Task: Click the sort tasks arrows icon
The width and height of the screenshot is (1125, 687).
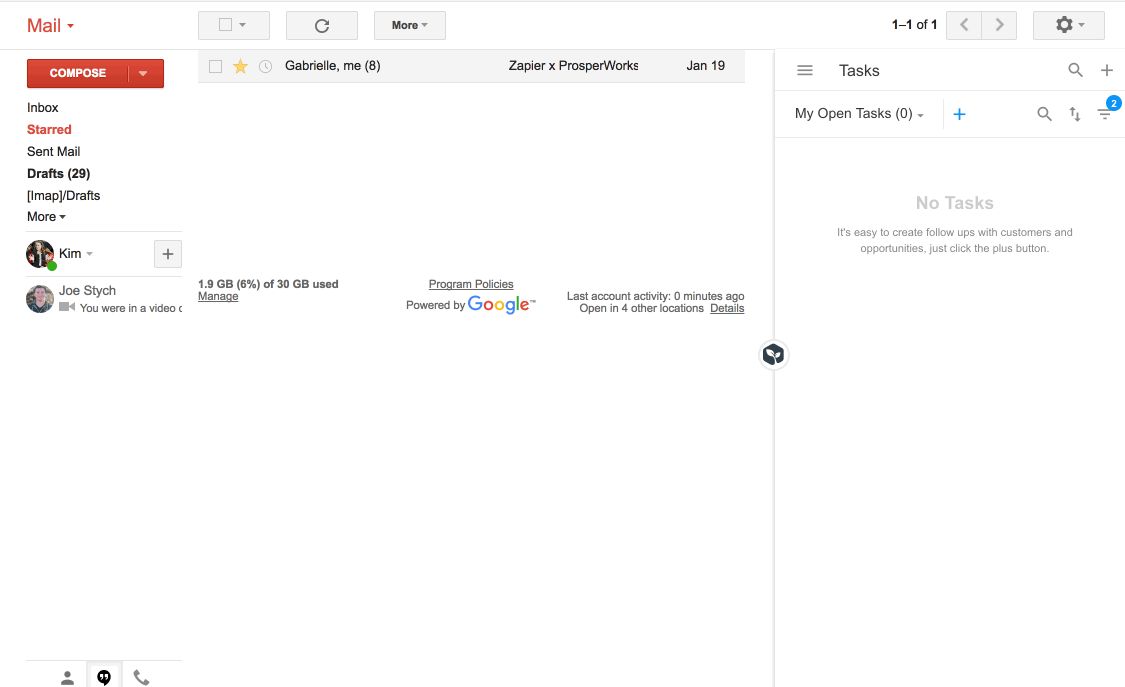Action: pos(1075,114)
